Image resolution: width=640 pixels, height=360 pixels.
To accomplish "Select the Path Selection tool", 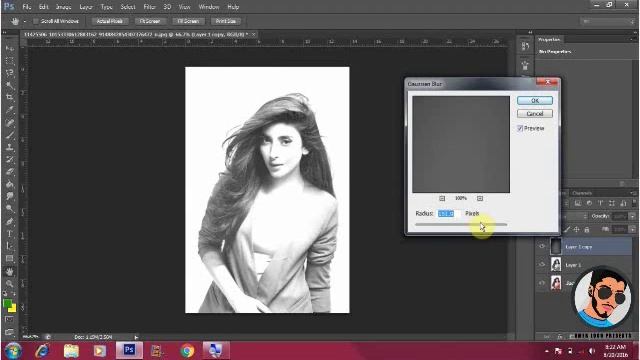I will 10,246.
